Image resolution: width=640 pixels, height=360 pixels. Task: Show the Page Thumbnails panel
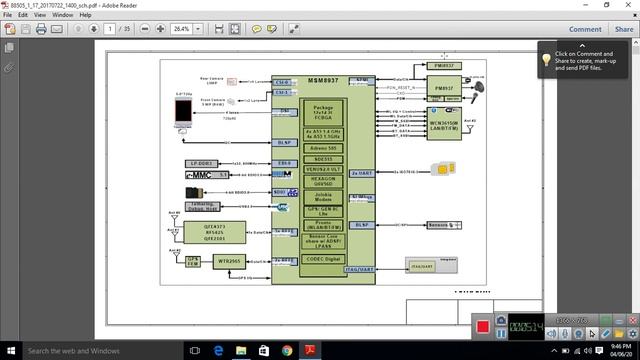coord(9,48)
